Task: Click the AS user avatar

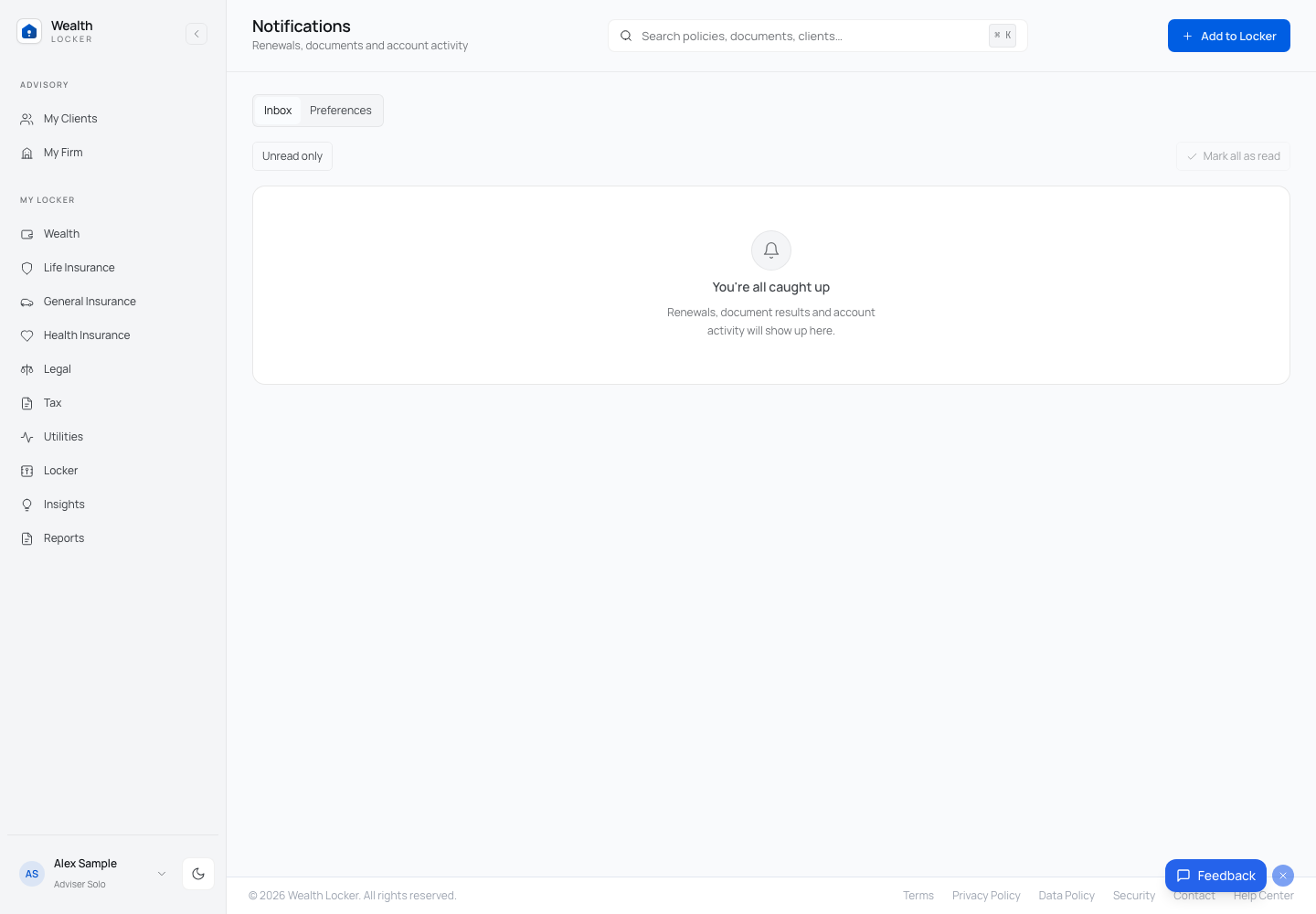Action: (x=32, y=874)
